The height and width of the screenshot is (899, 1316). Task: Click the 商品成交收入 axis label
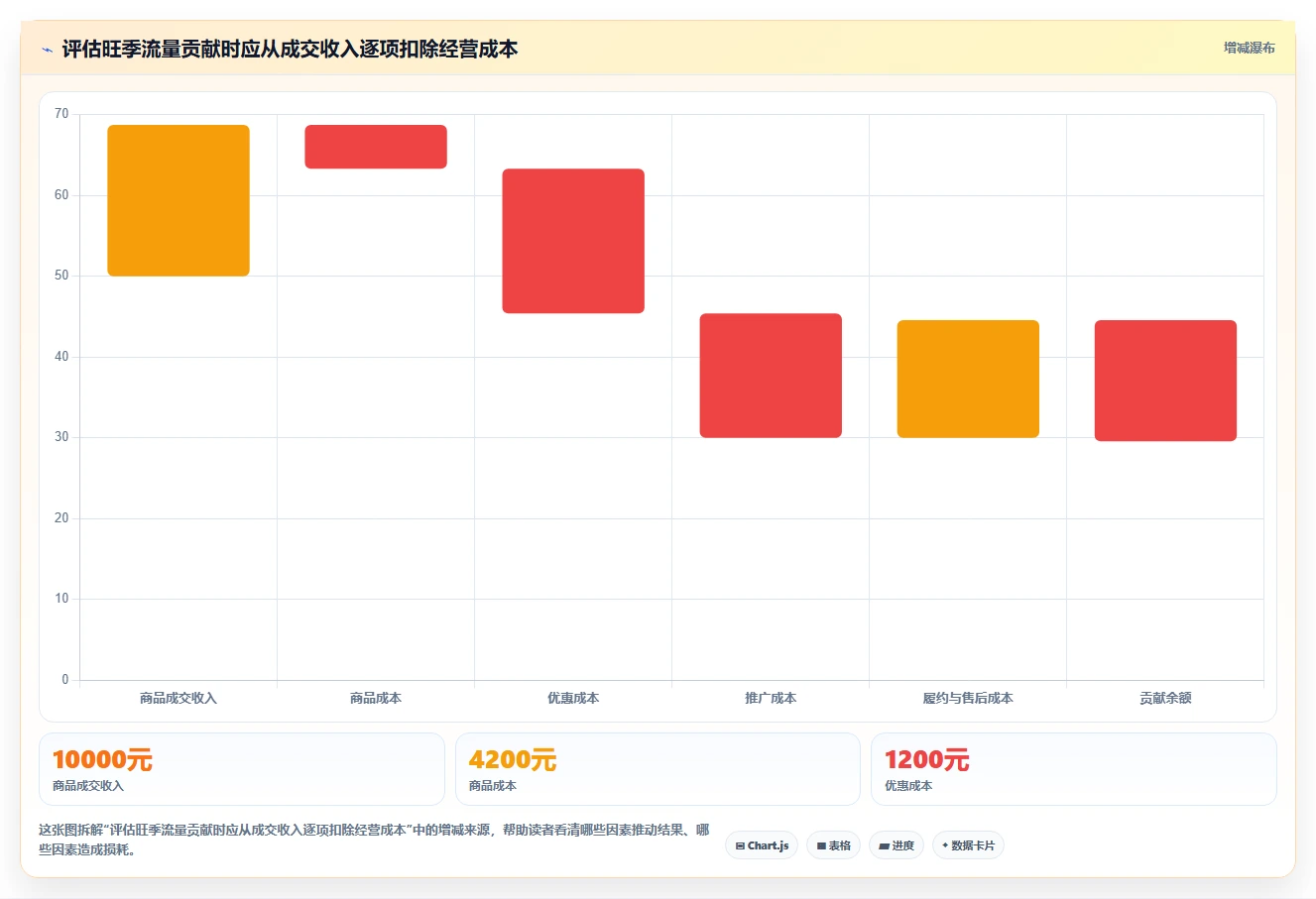point(179,698)
